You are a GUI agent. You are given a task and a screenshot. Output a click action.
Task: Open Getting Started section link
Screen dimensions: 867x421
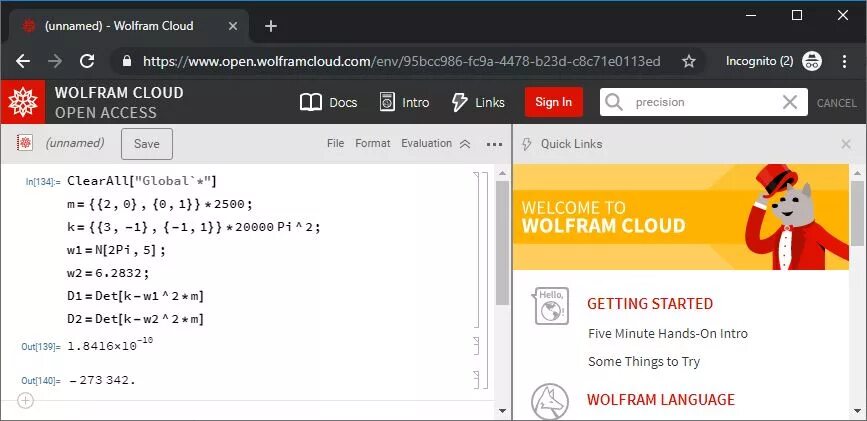click(x=650, y=304)
